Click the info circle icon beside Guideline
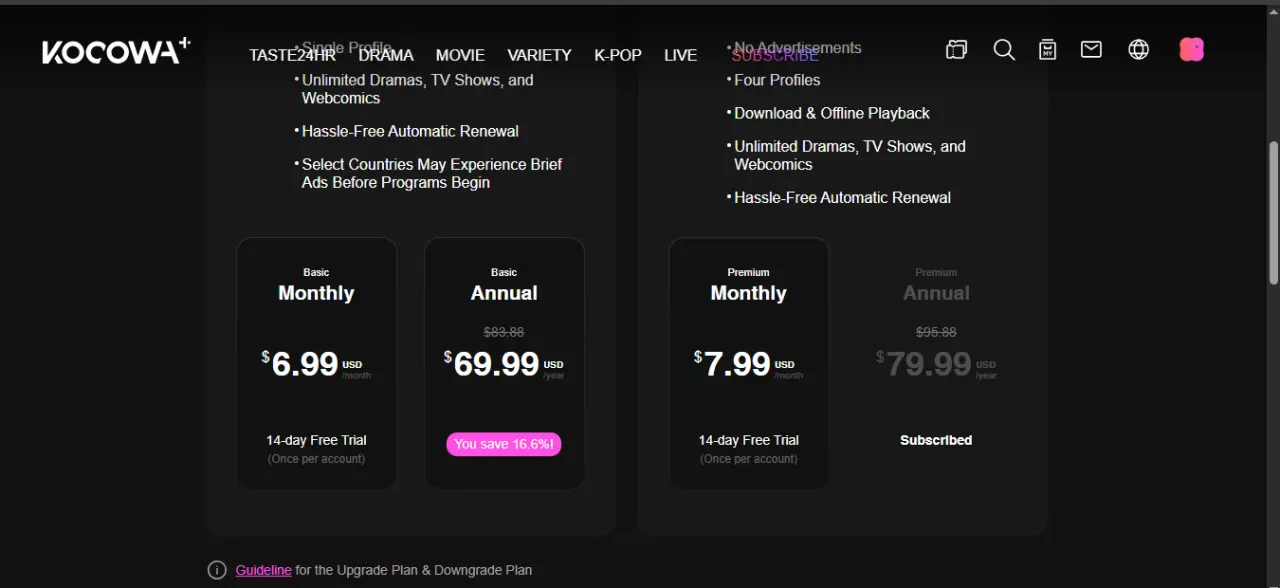The height and width of the screenshot is (588, 1280). [217, 570]
